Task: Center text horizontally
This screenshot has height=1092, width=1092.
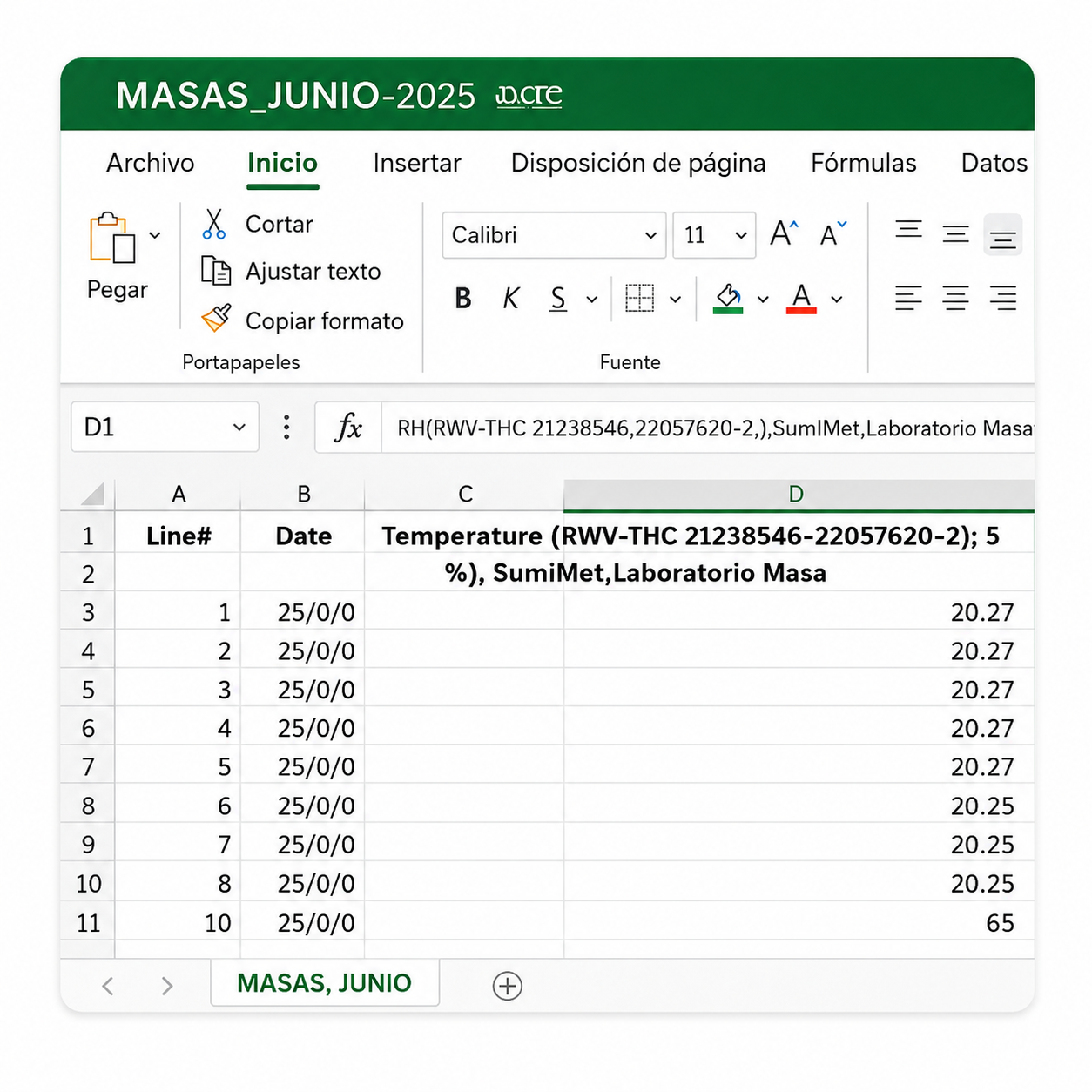Action: coord(955,298)
